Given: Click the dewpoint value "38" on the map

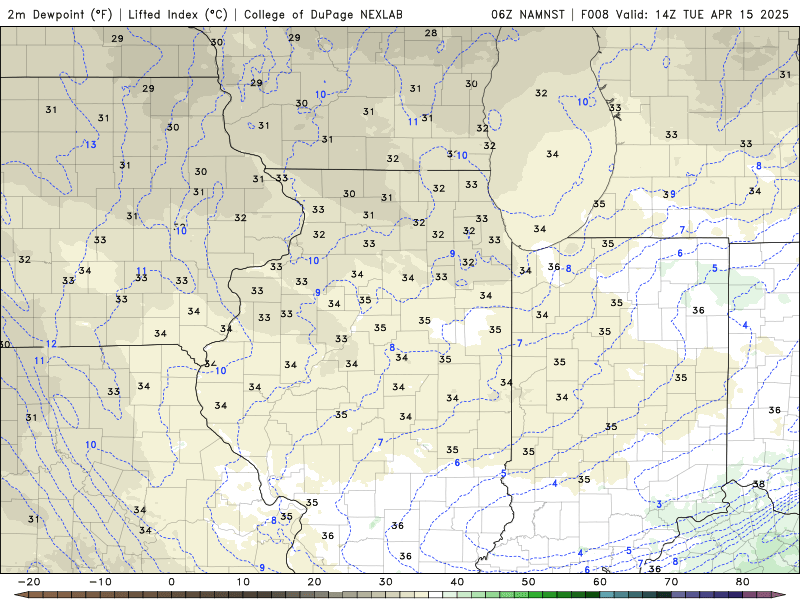Looking at the screenshot, I should coord(759,484).
